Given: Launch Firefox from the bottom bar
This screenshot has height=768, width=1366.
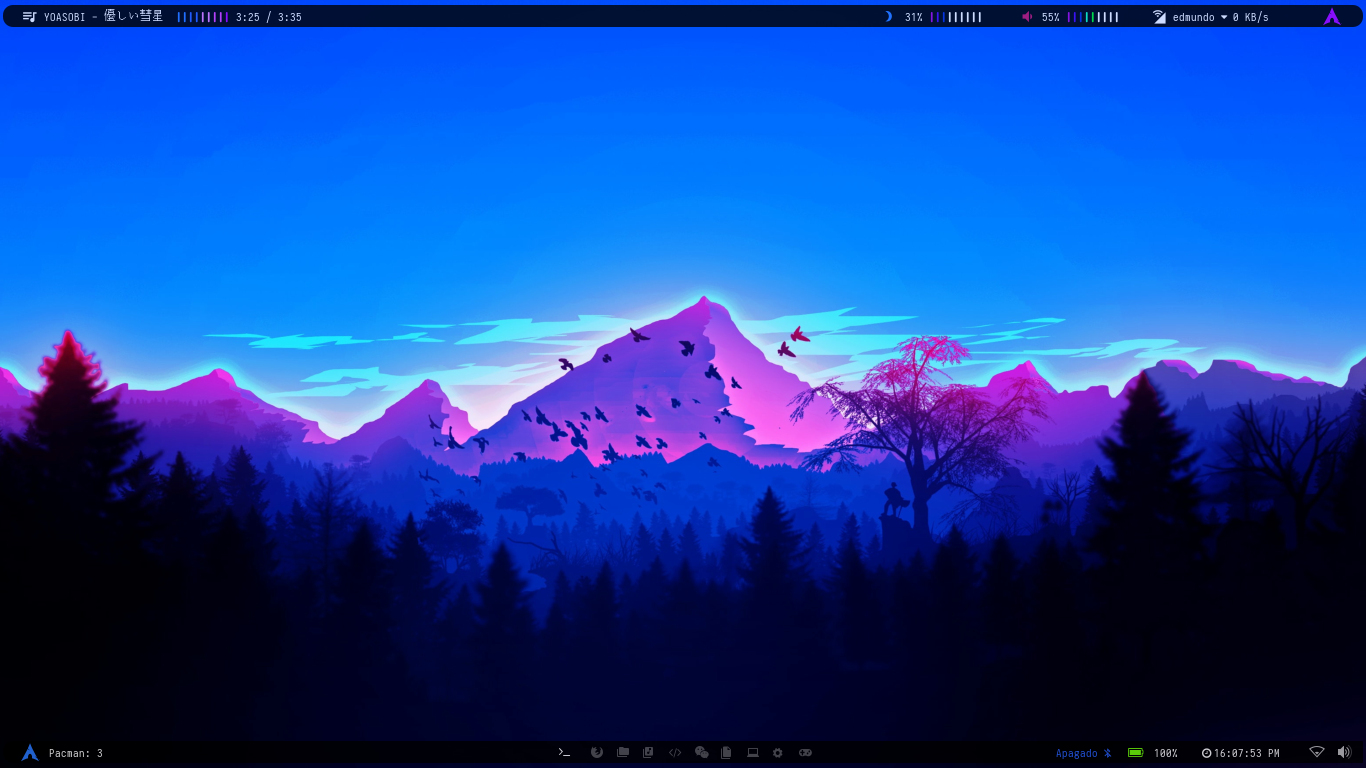Looking at the screenshot, I should [597, 753].
